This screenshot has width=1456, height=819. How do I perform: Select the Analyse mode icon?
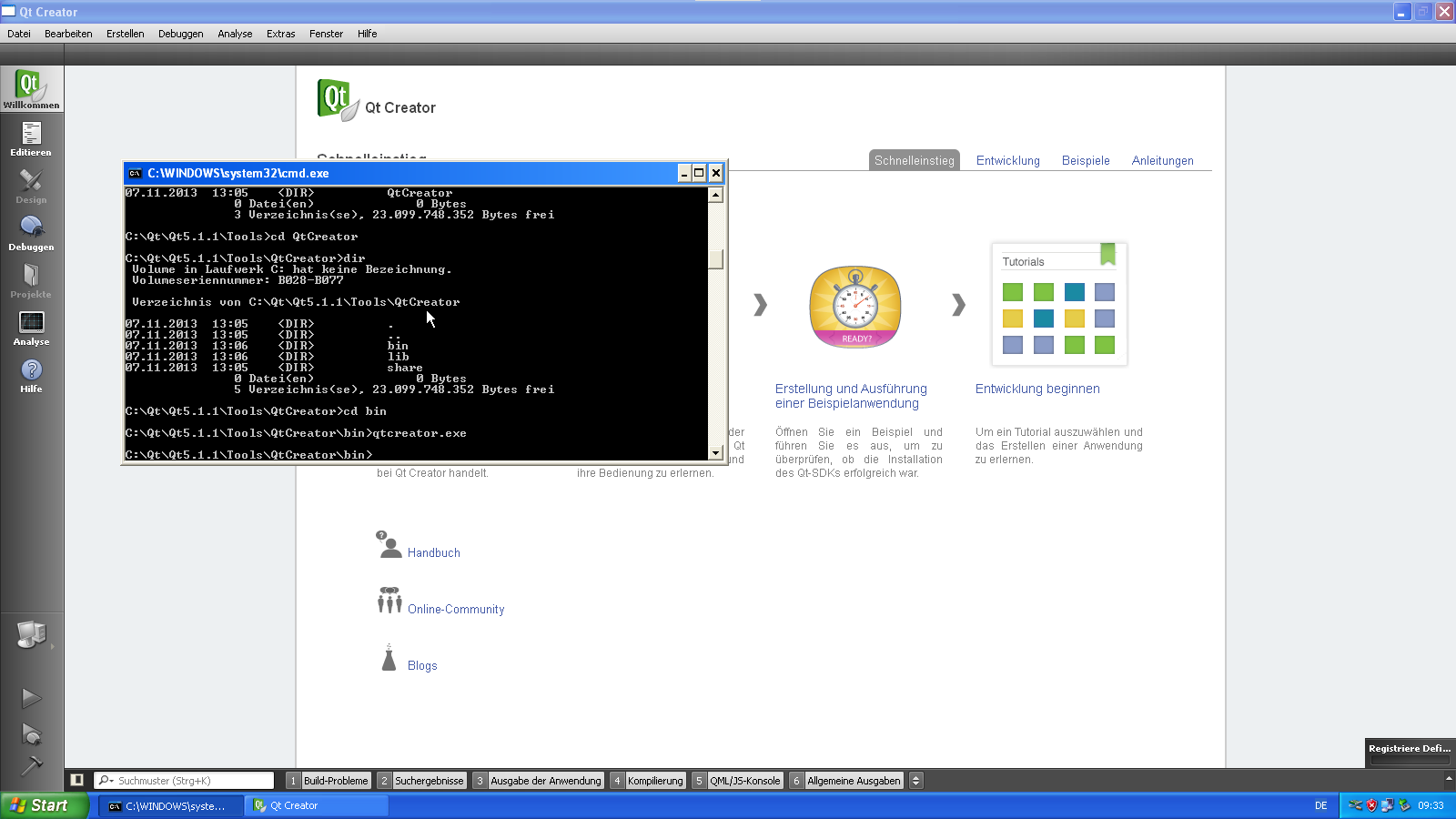[31, 328]
